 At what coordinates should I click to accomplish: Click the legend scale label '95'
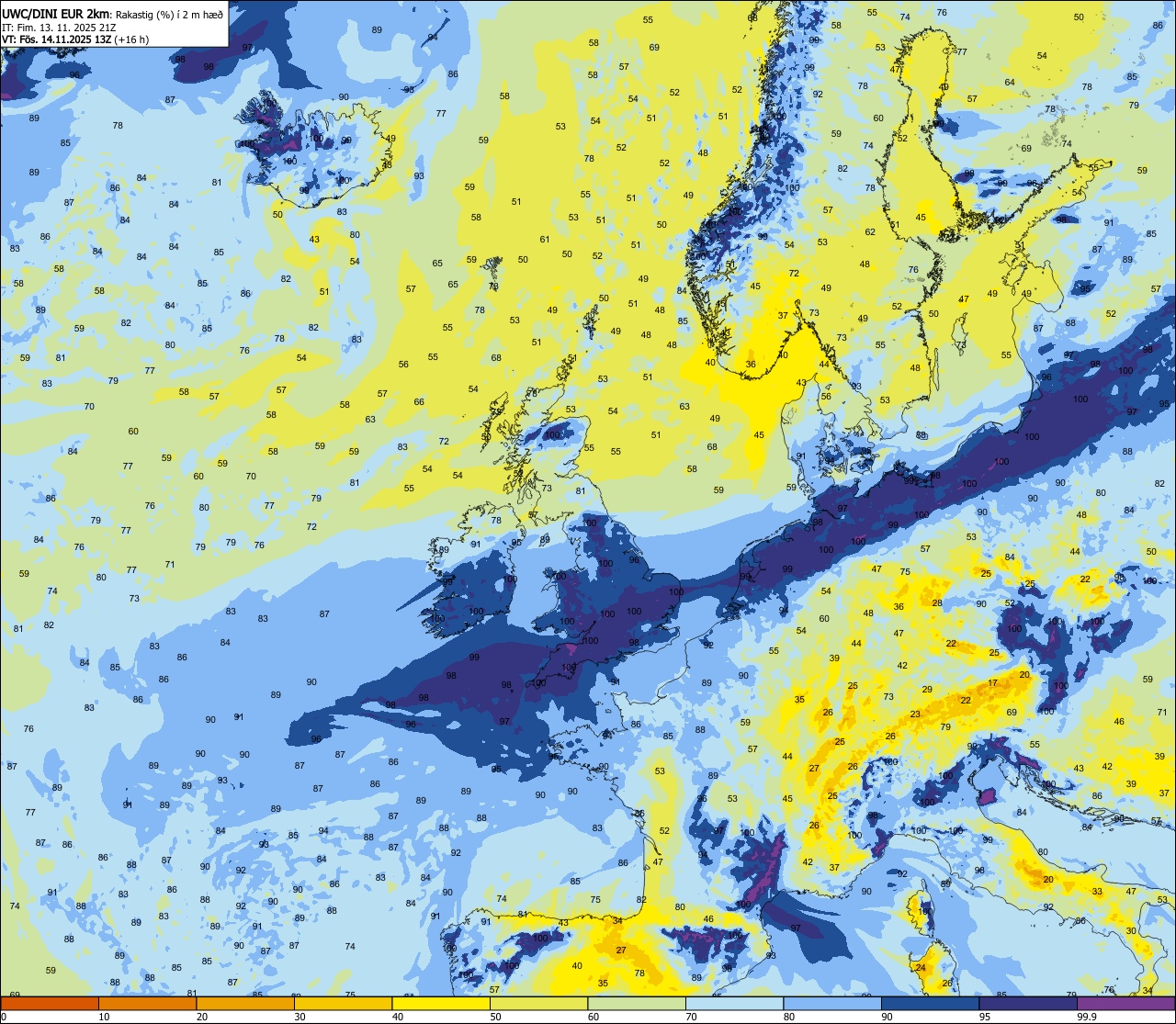tap(985, 1017)
